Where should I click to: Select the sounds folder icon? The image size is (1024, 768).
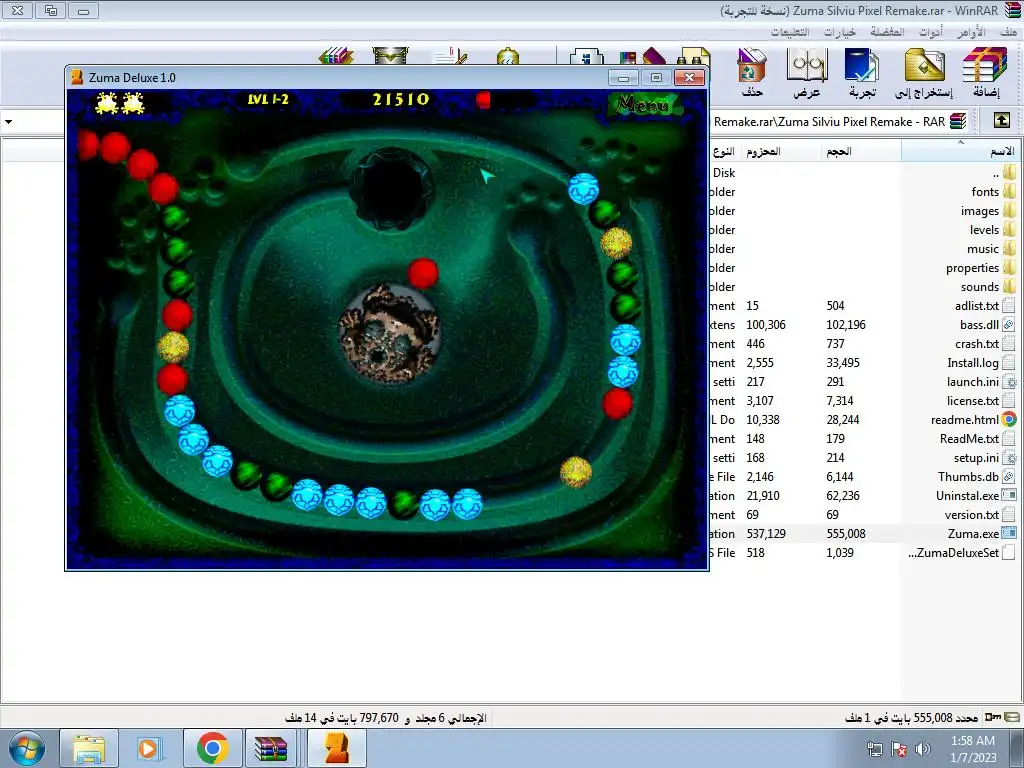point(1010,287)
